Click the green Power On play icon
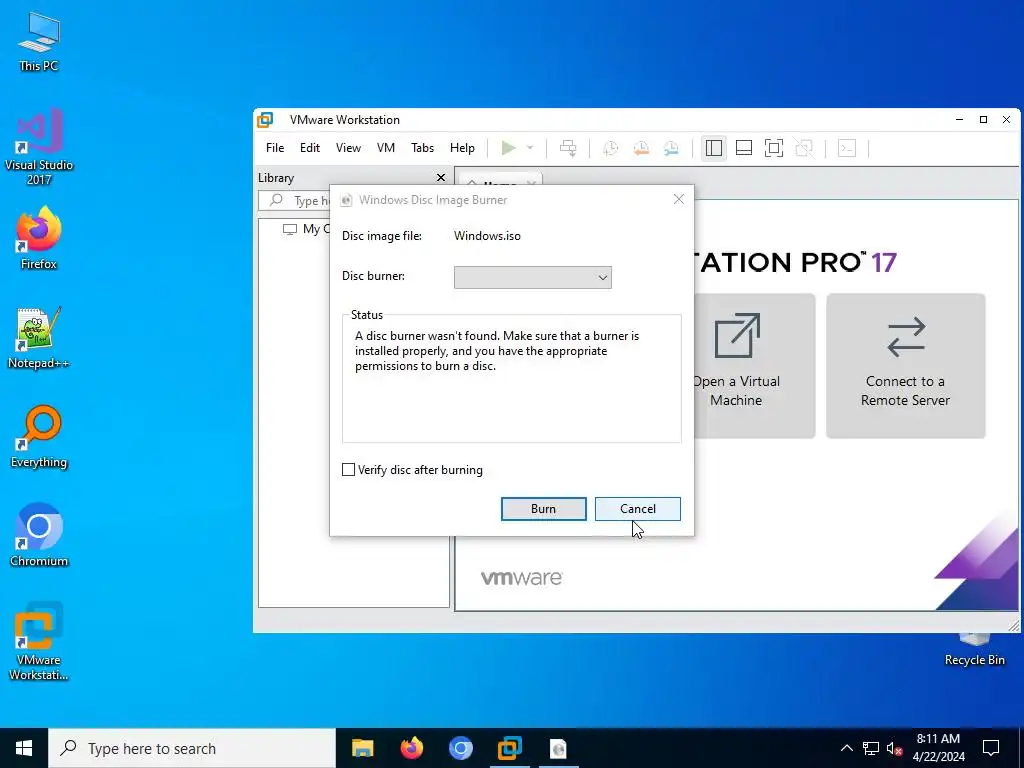 (508, 148)
